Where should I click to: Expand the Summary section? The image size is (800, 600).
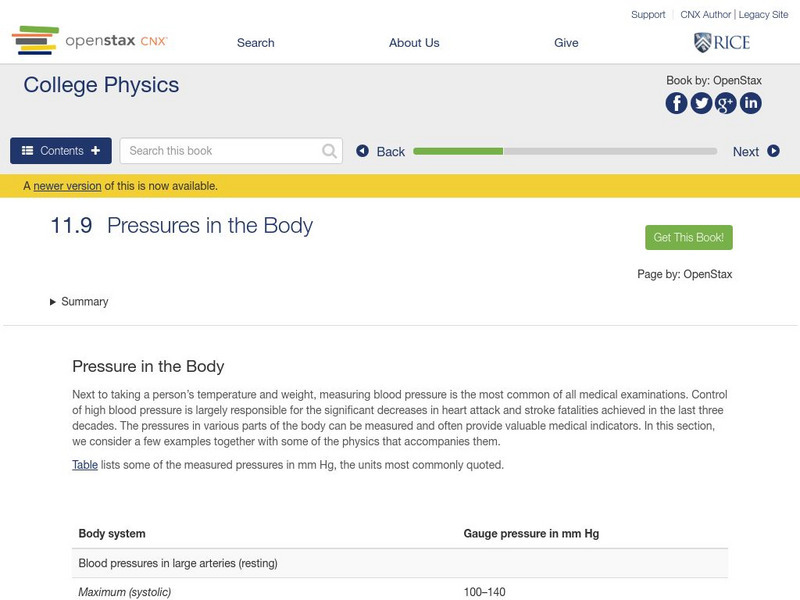tap(79, 302)
